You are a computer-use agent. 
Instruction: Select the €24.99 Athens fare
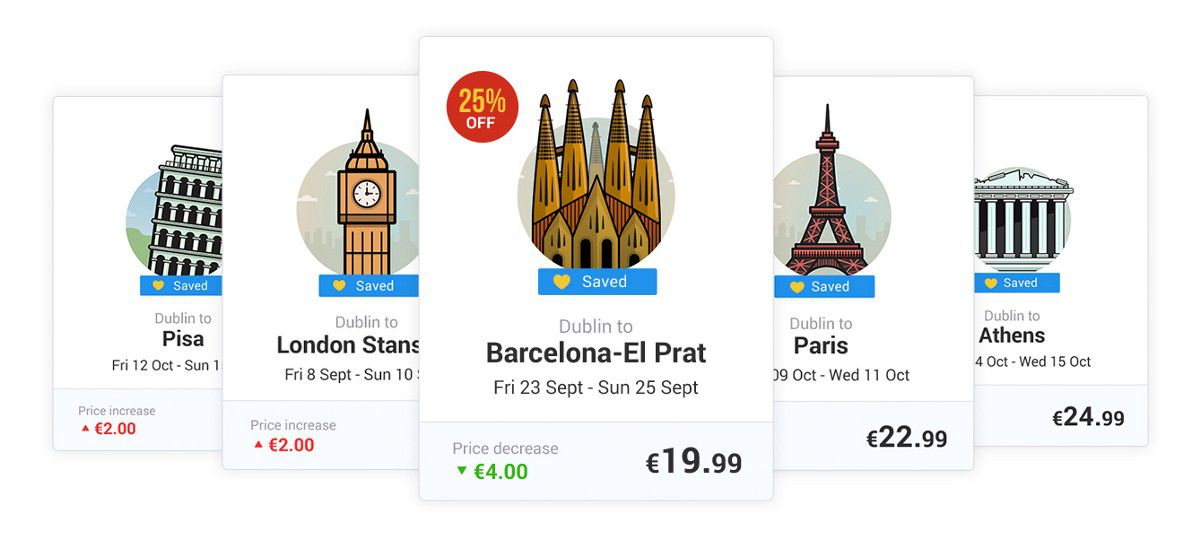[1088, 417]
